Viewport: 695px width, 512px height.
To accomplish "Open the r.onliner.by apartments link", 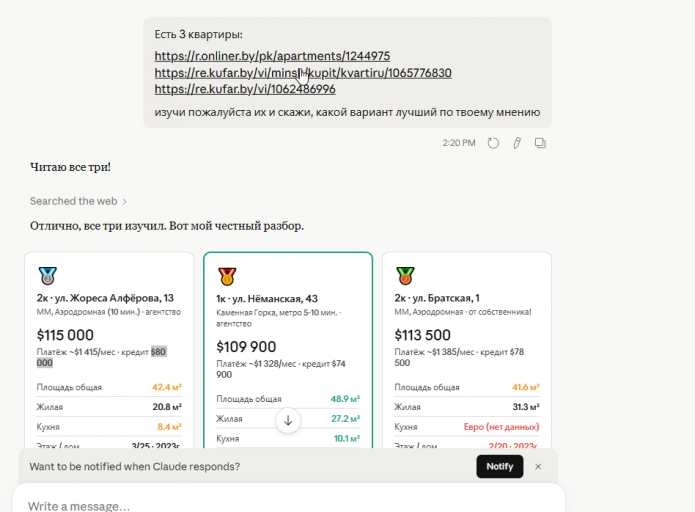I will pos(272,56).
